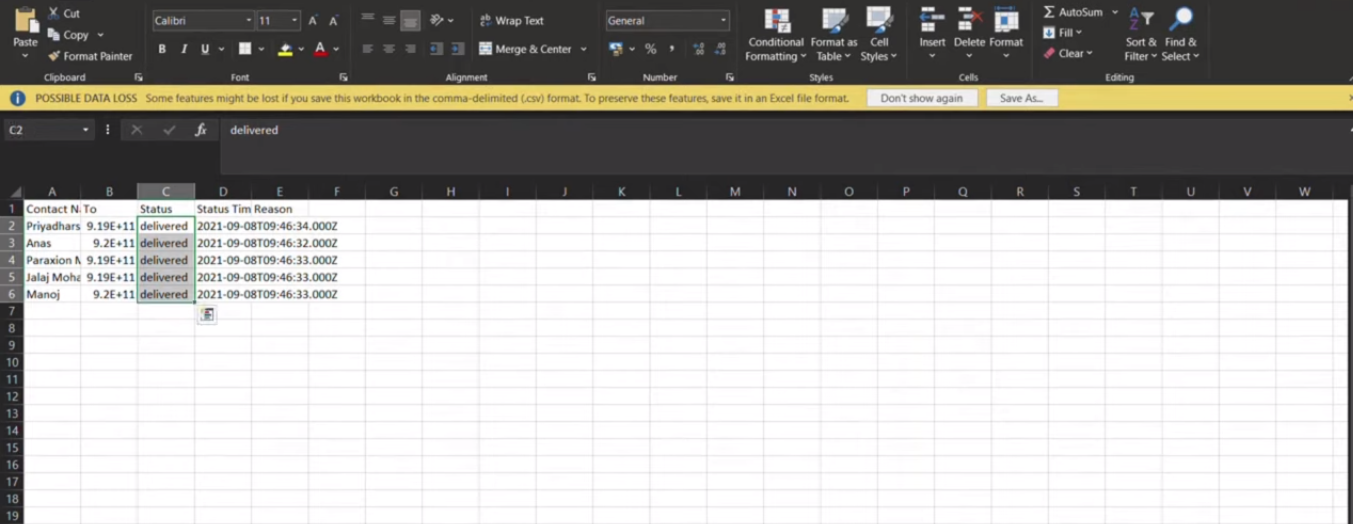The image size is (1353, 524).
Task: Decrease the cell indent
Action: tap(436, 49)
